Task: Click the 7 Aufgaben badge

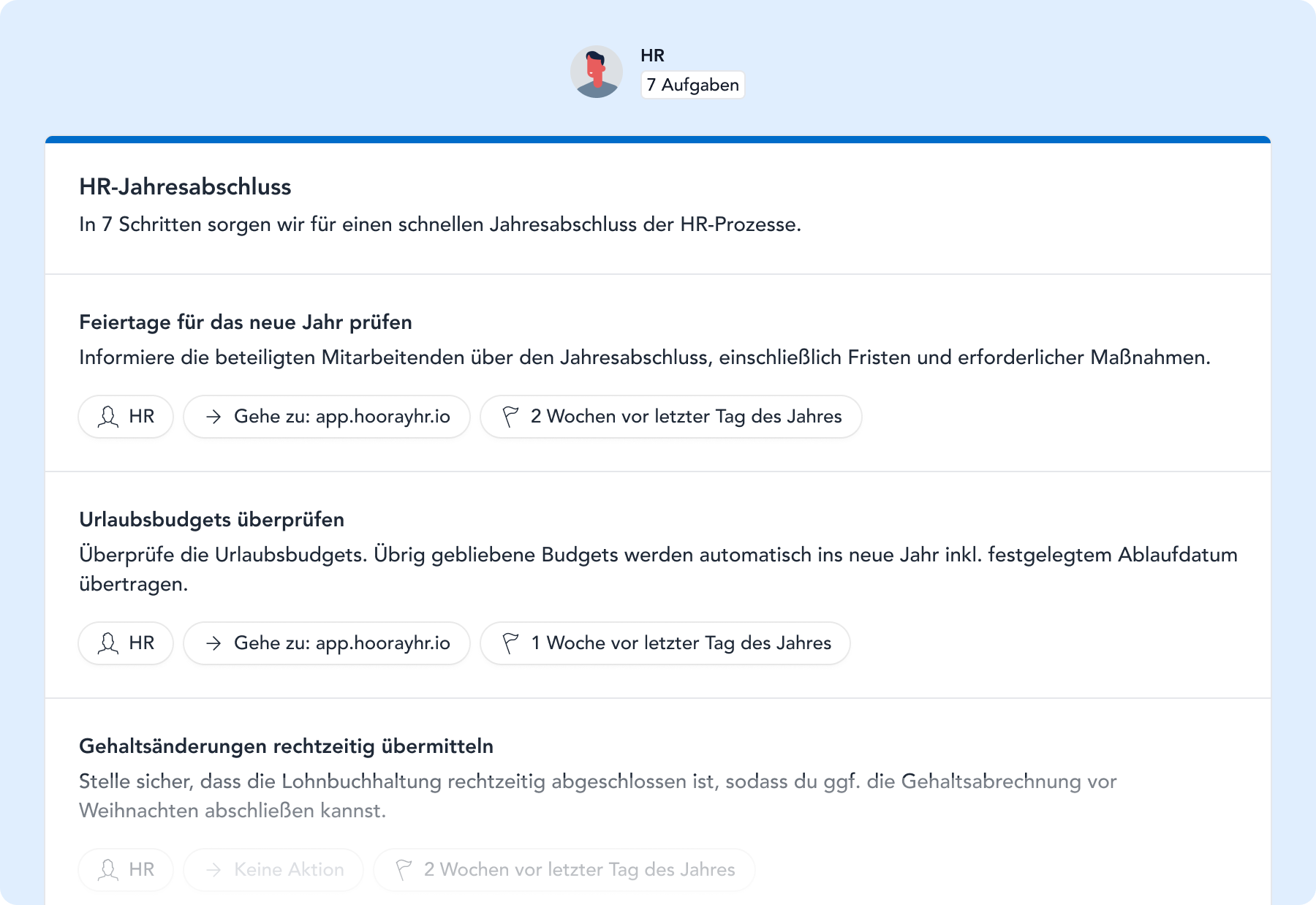Action: coord(693,85)
